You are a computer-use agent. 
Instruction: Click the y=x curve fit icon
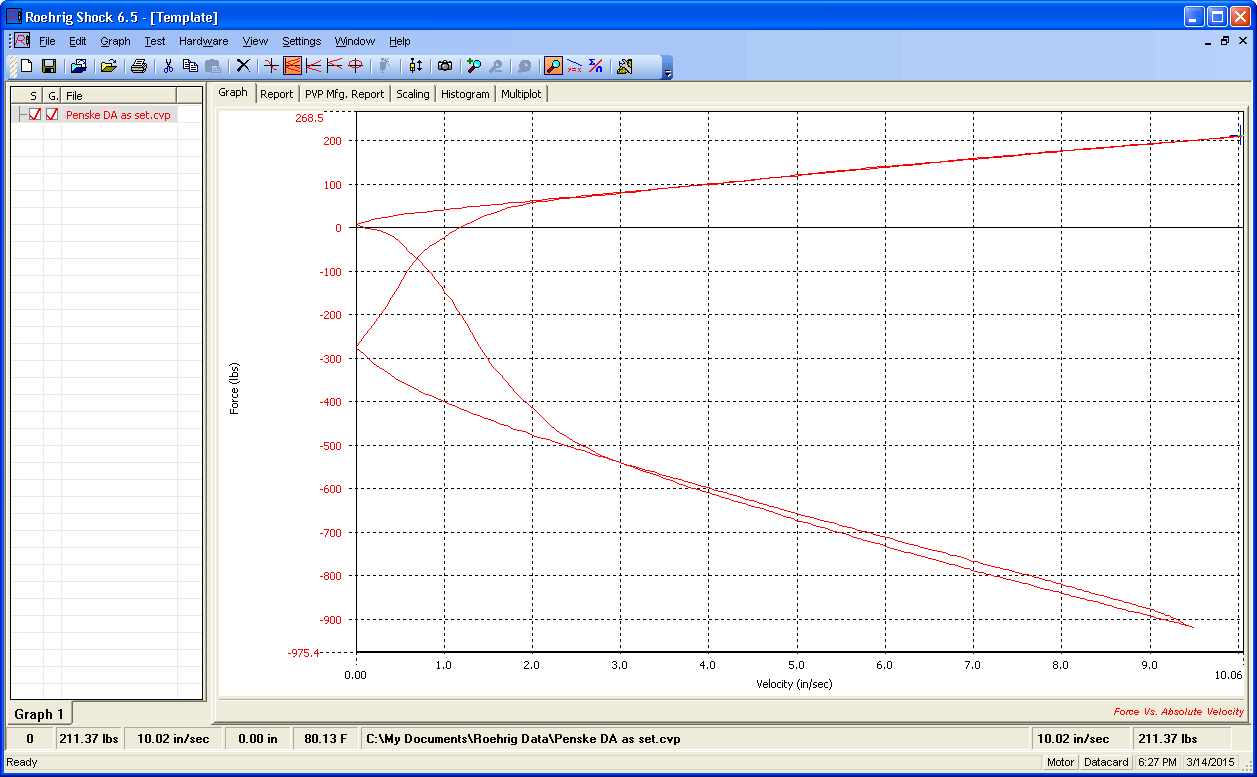(x=574, y=66)
